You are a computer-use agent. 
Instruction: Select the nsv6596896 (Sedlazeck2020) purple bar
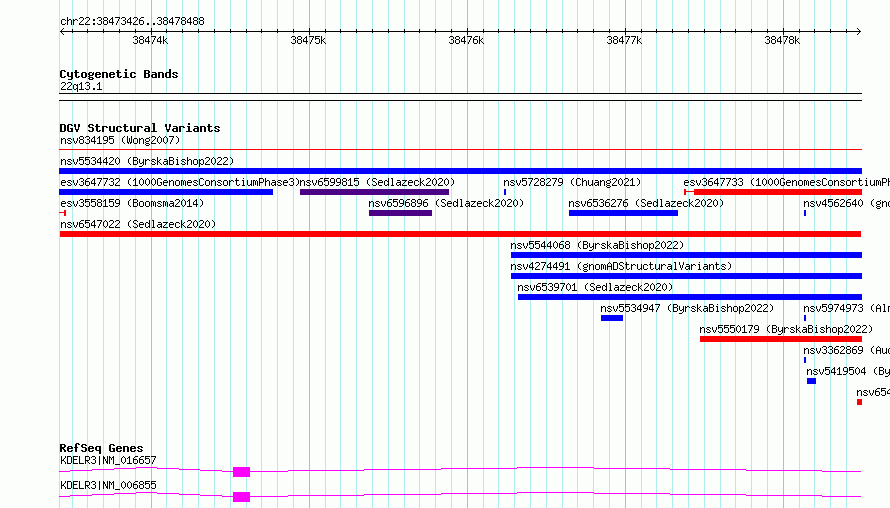[400, 213]
